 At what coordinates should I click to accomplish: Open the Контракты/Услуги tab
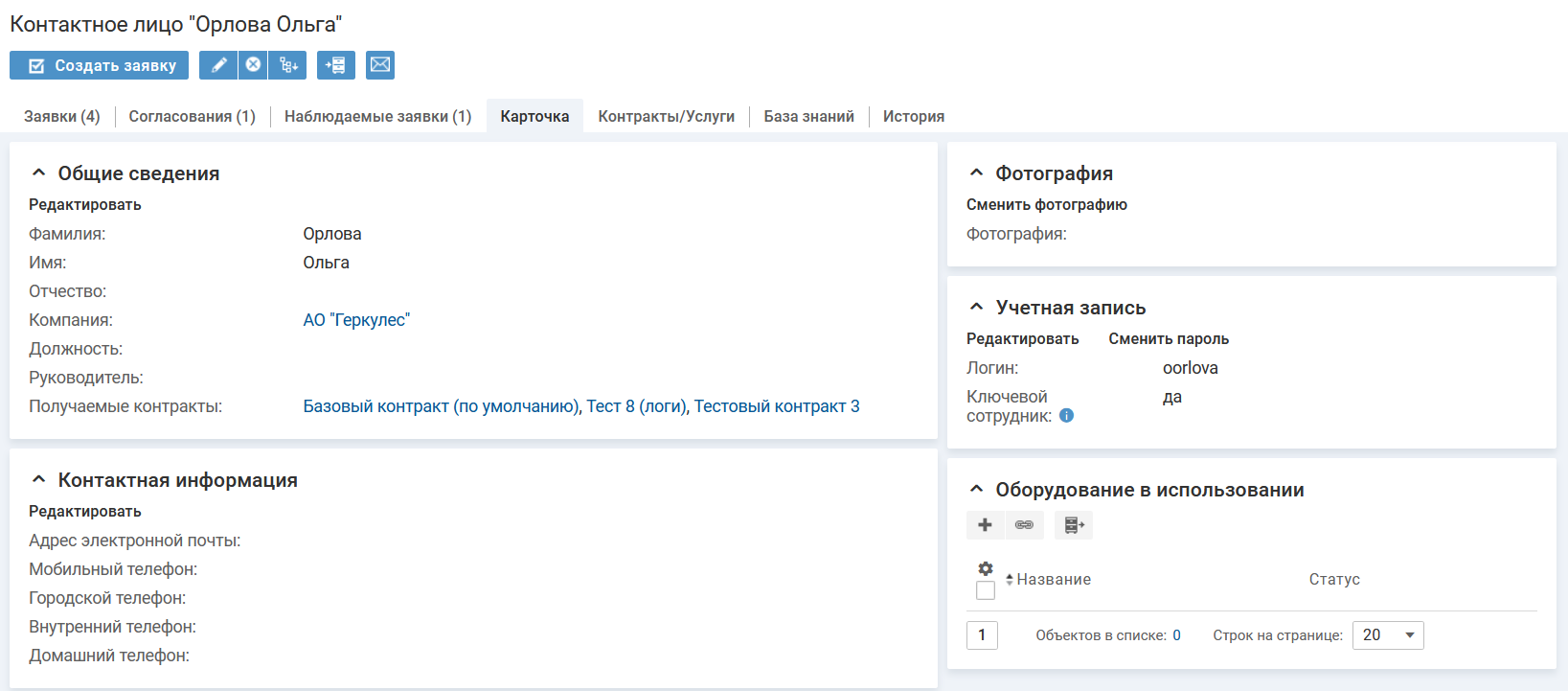pos(667,116)
